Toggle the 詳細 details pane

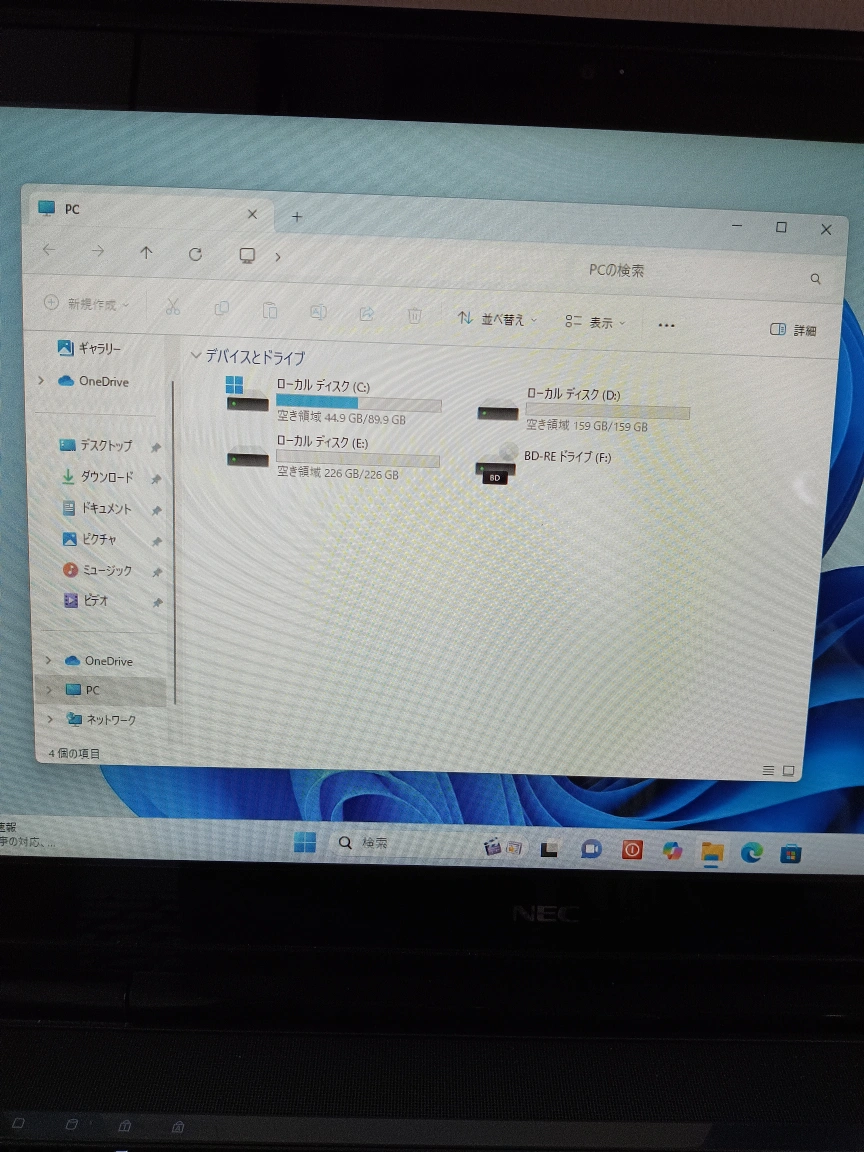coord(793,330)
